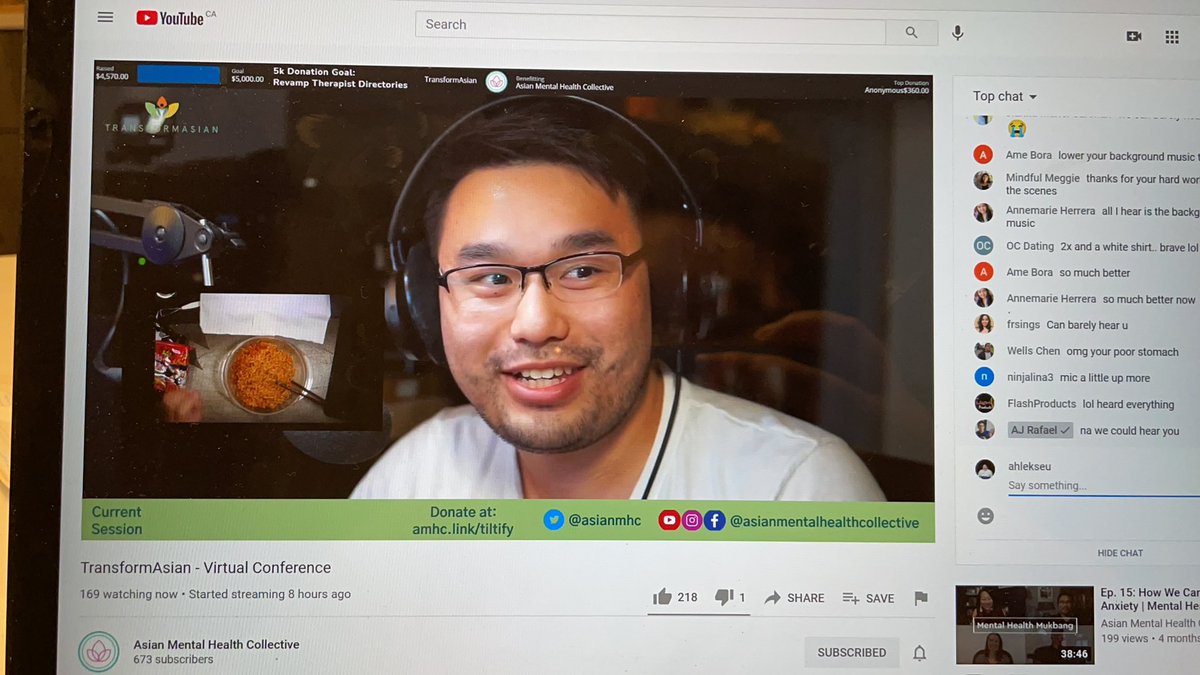This screenshot has width=1200, height=675.
Task: Open the create video camera icon
Action: click(1134, 36)
